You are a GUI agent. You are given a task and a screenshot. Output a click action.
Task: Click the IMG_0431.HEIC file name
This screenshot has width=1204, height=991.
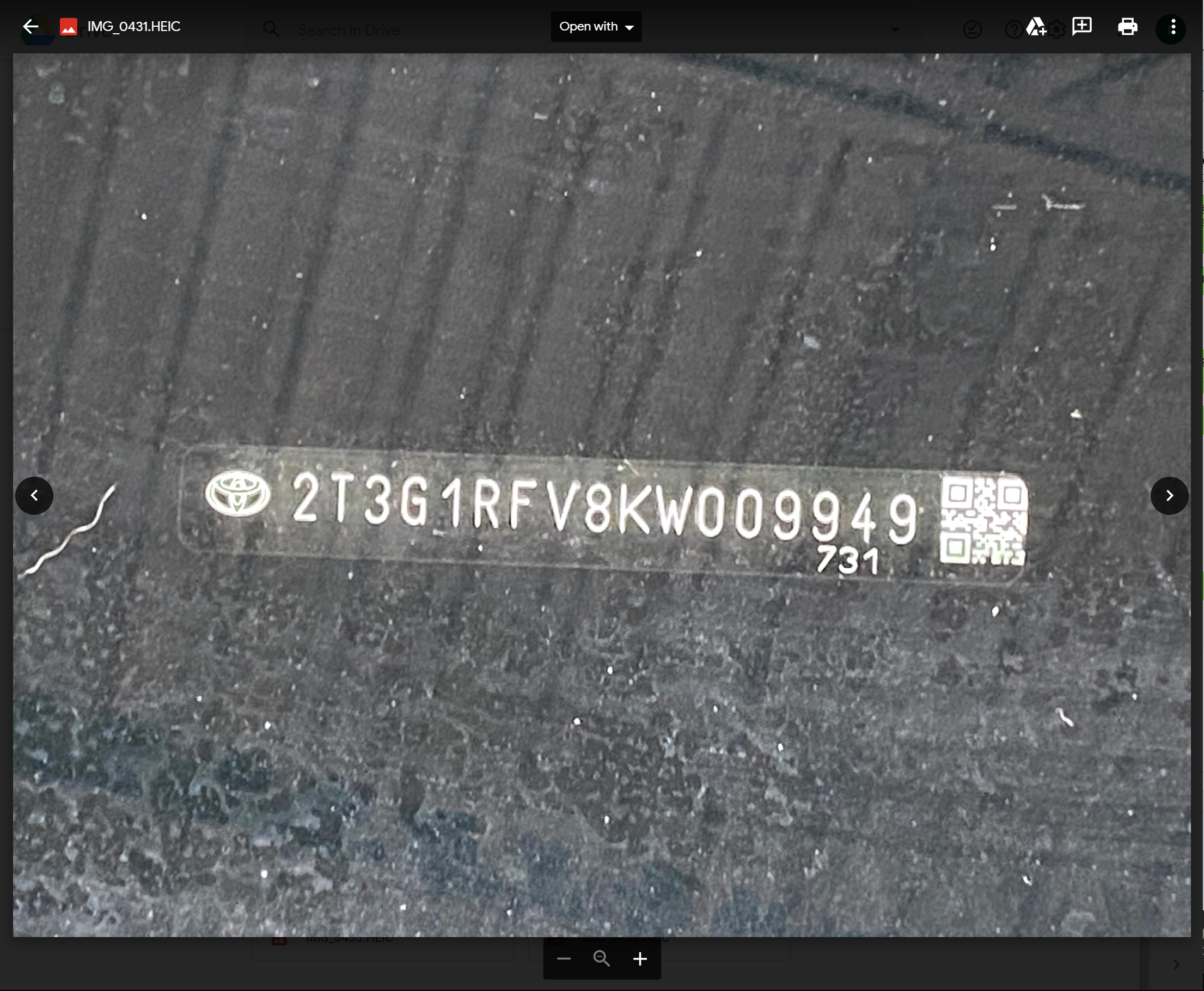133,26
